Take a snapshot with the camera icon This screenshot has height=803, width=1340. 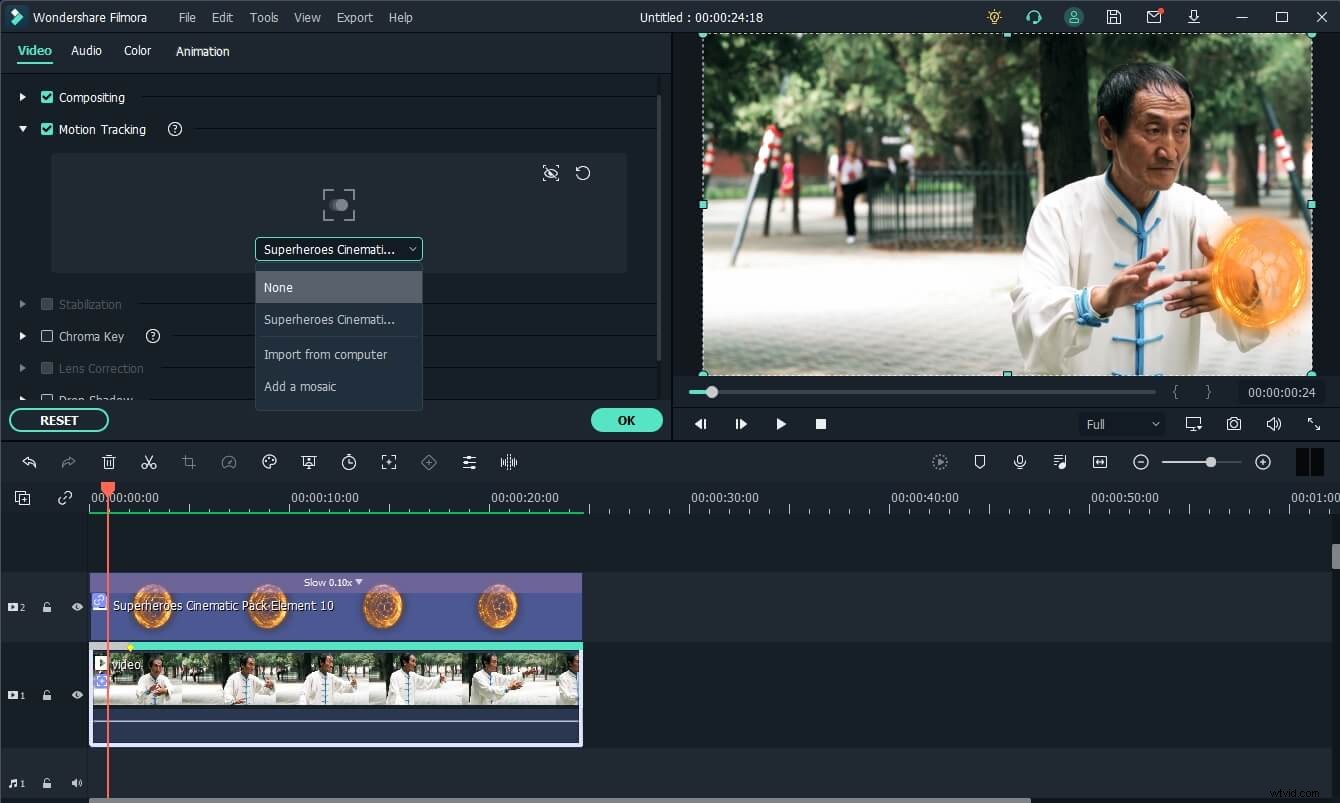(1234, 424)
